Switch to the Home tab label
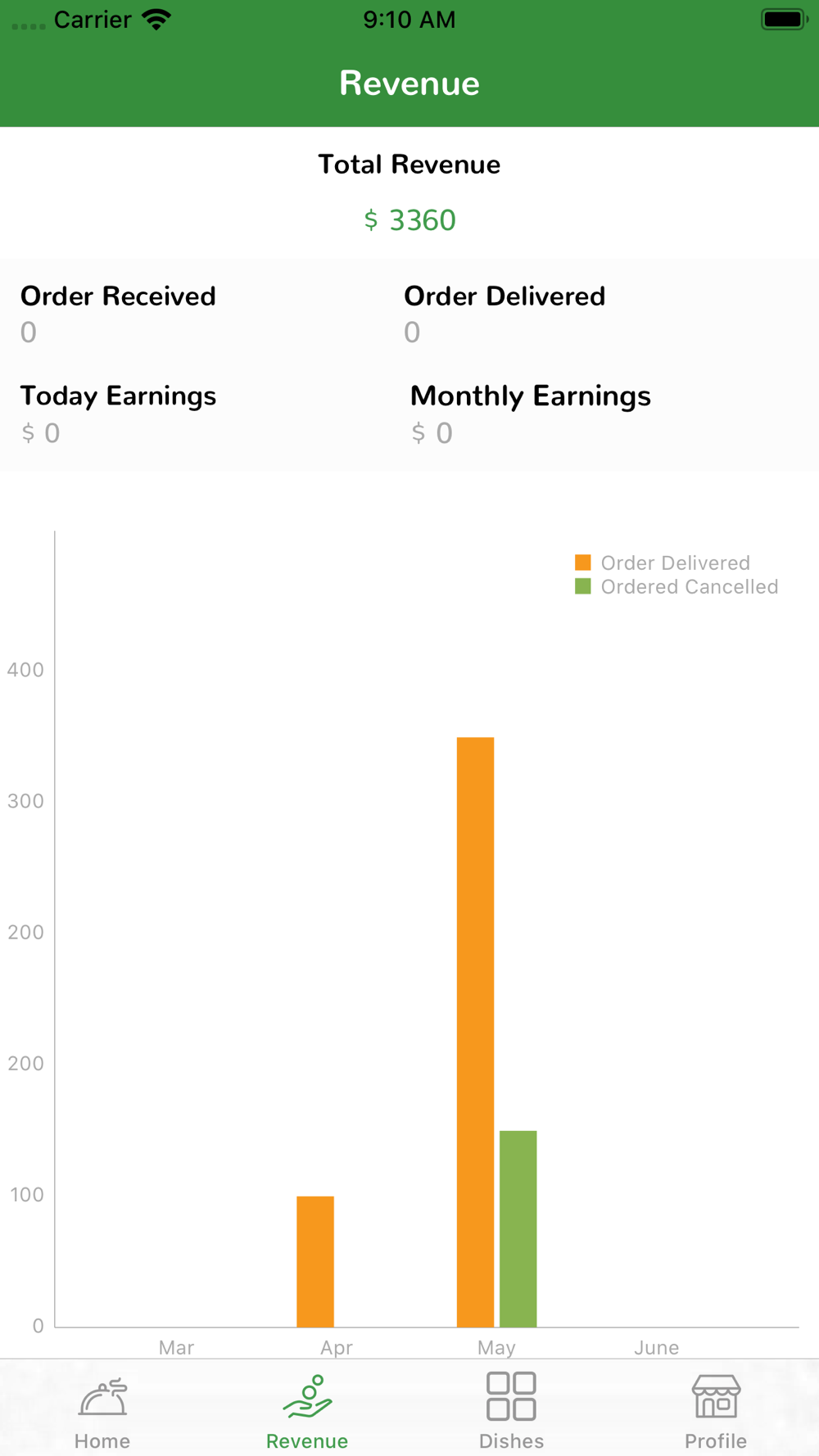 coord(102,1440)
